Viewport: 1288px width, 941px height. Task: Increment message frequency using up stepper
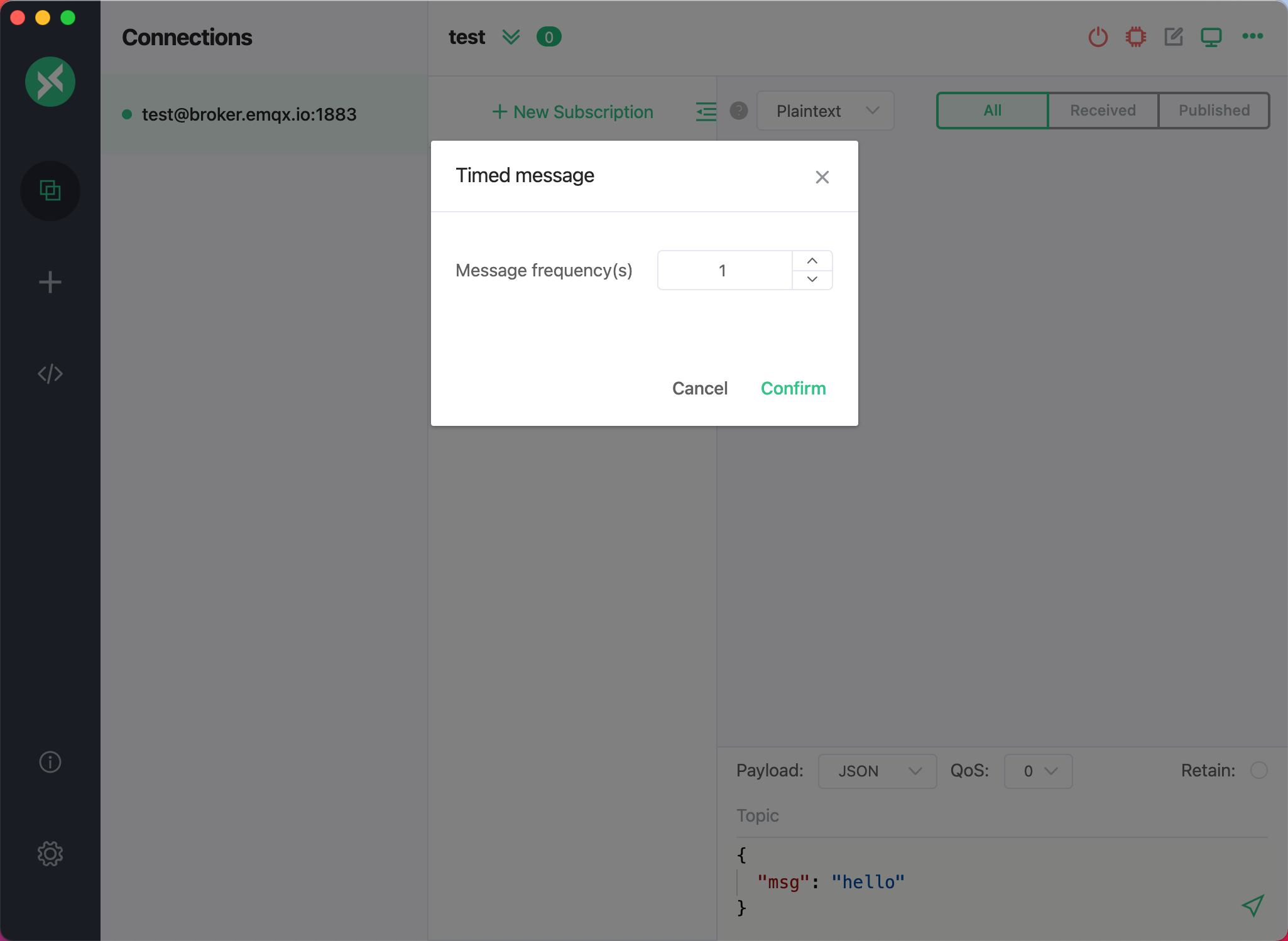pos(812,260)
